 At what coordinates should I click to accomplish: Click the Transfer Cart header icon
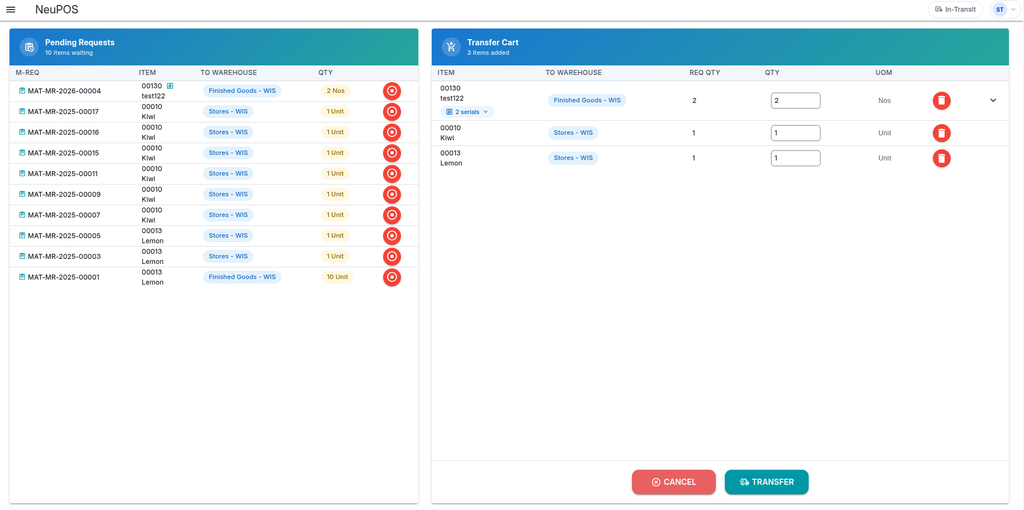click(x=451, y=47)
